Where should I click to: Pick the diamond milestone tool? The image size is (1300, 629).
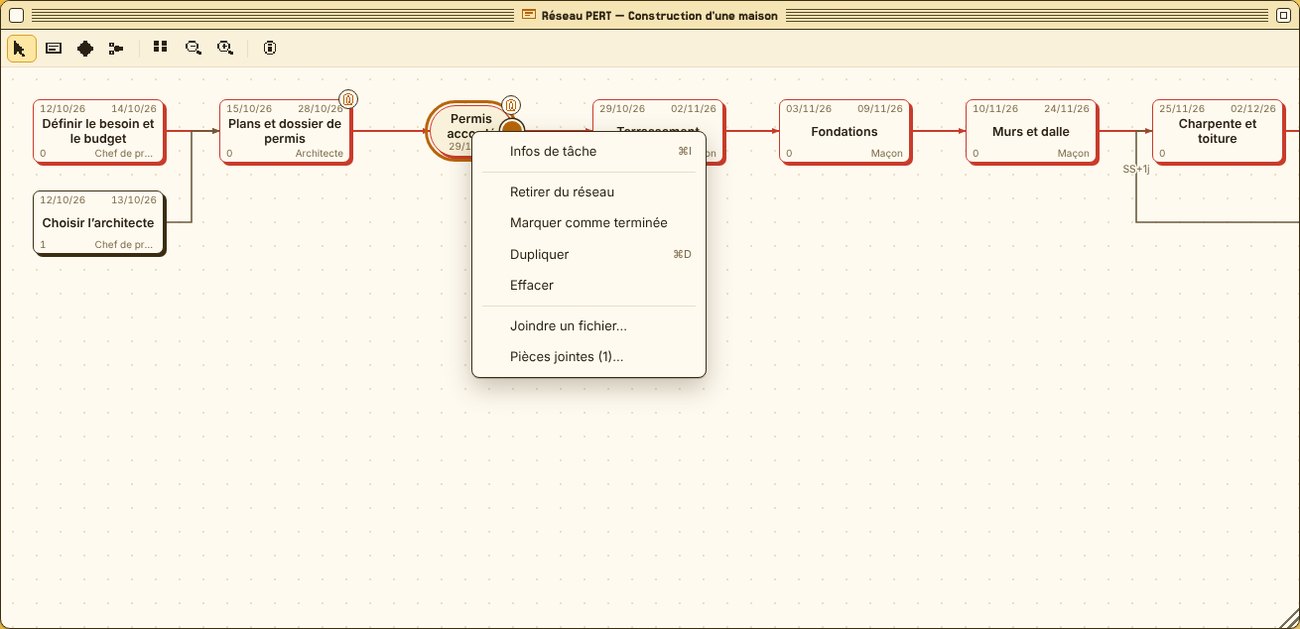(85, 48)
